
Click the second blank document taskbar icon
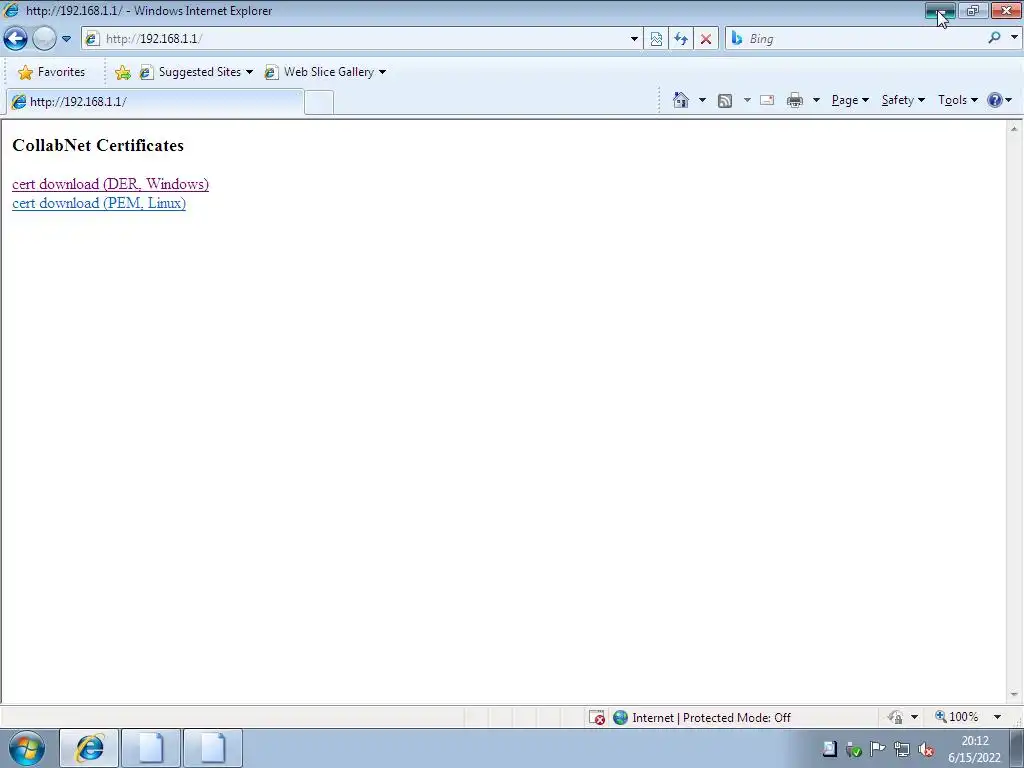coord(213,748)
